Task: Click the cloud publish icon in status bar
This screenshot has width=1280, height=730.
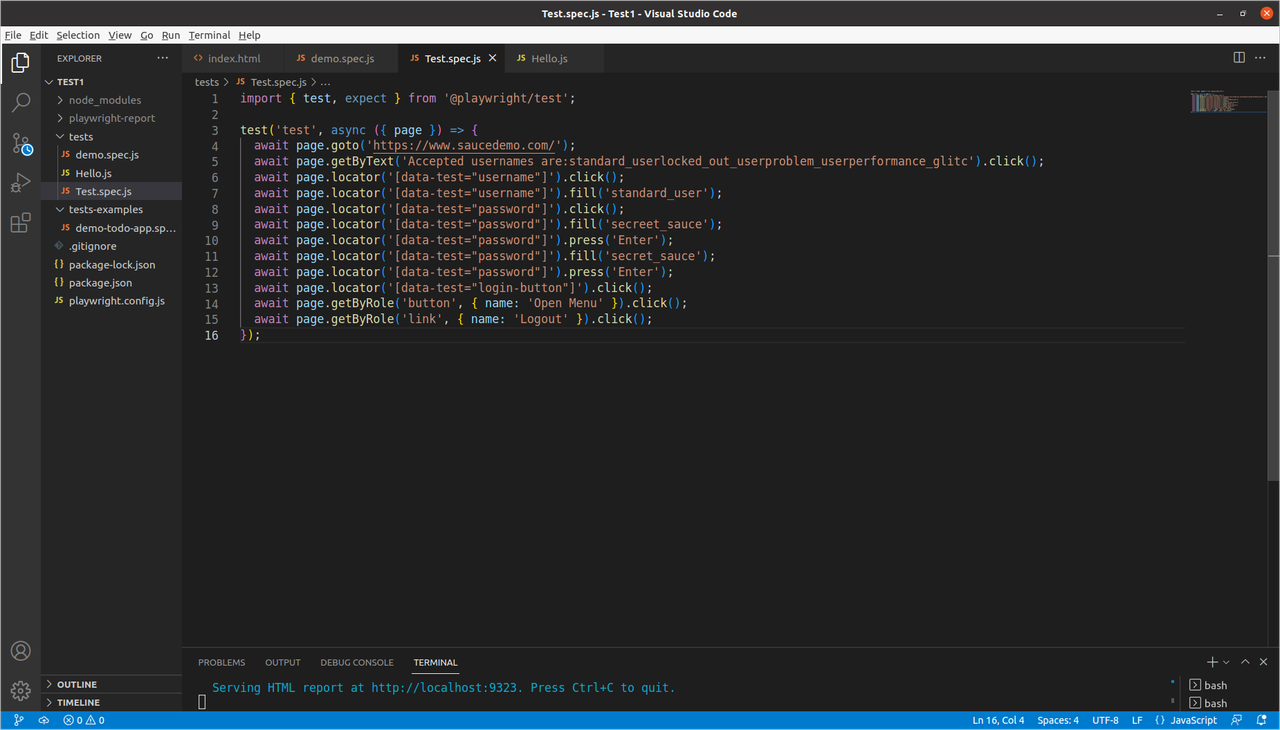Action: point(44,720)
